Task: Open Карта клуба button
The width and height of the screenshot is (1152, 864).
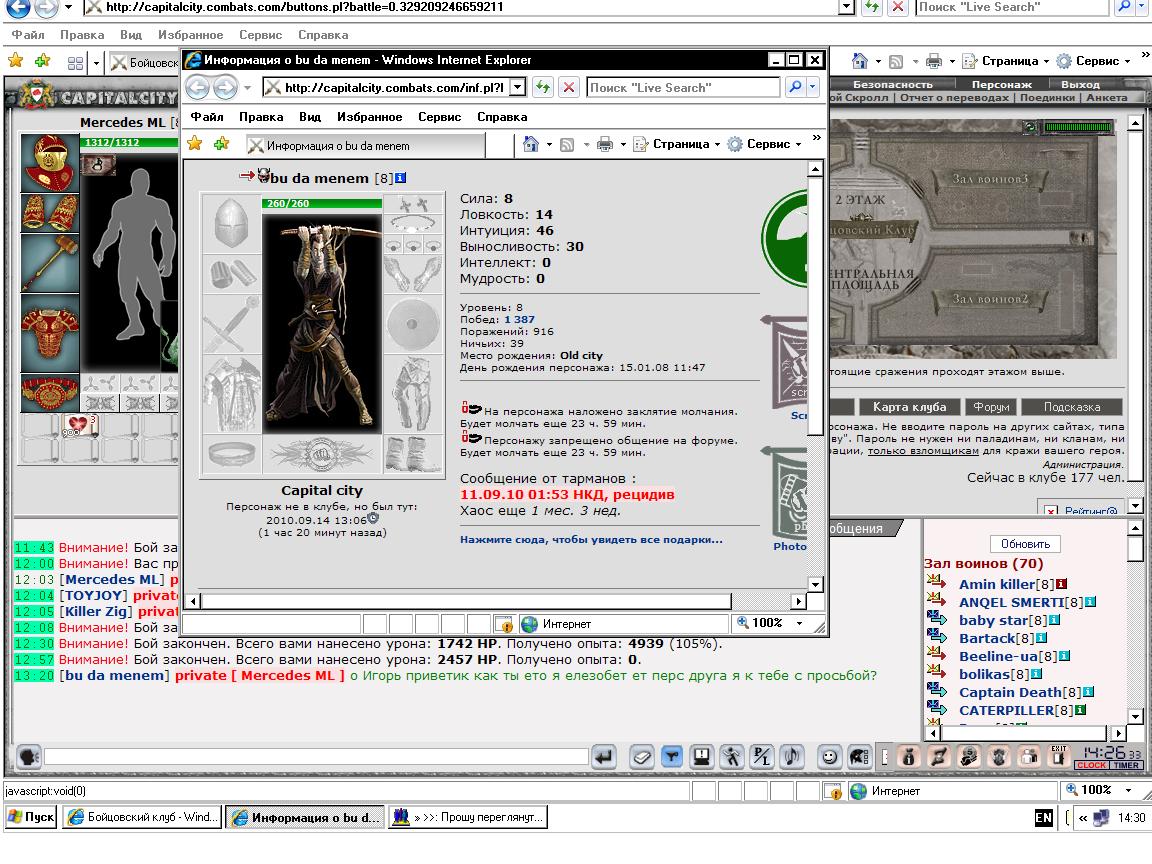Action: click(x=910, y=406)
